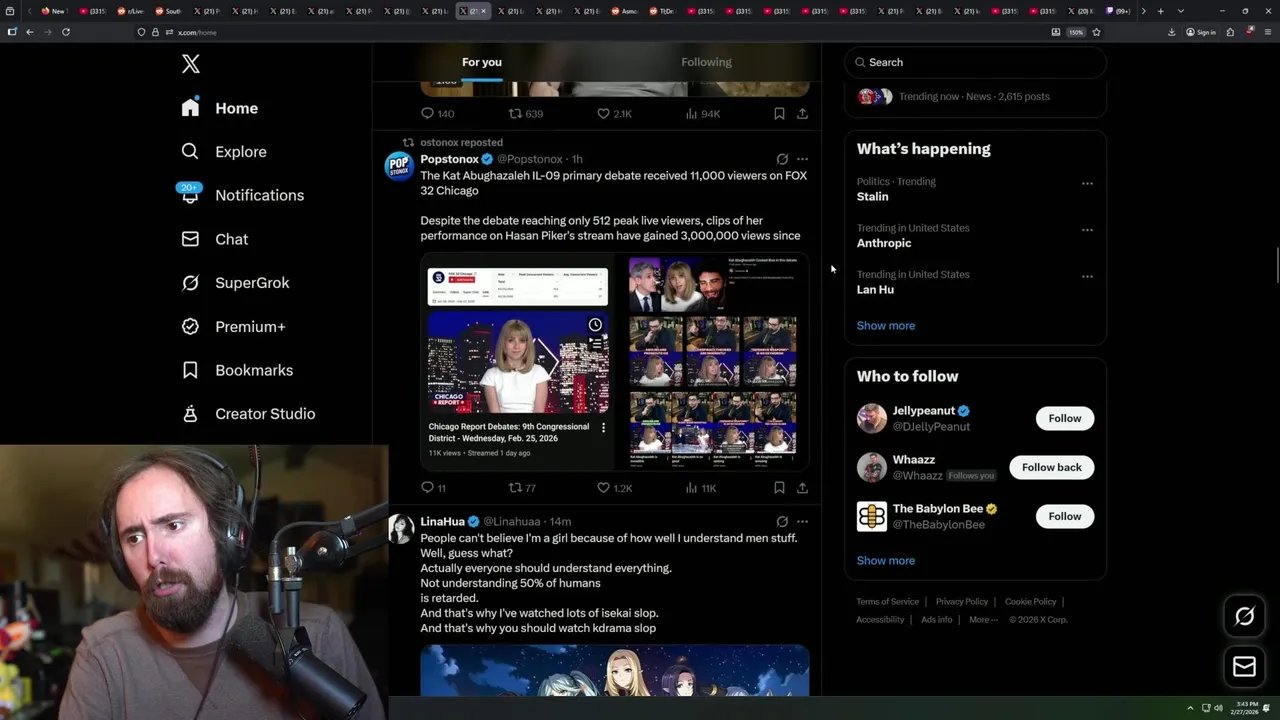Image resolution: width=1280 pixels, height=720 pixels.
Task: Open the Terms of Service link
Action: tap(887, 602)
